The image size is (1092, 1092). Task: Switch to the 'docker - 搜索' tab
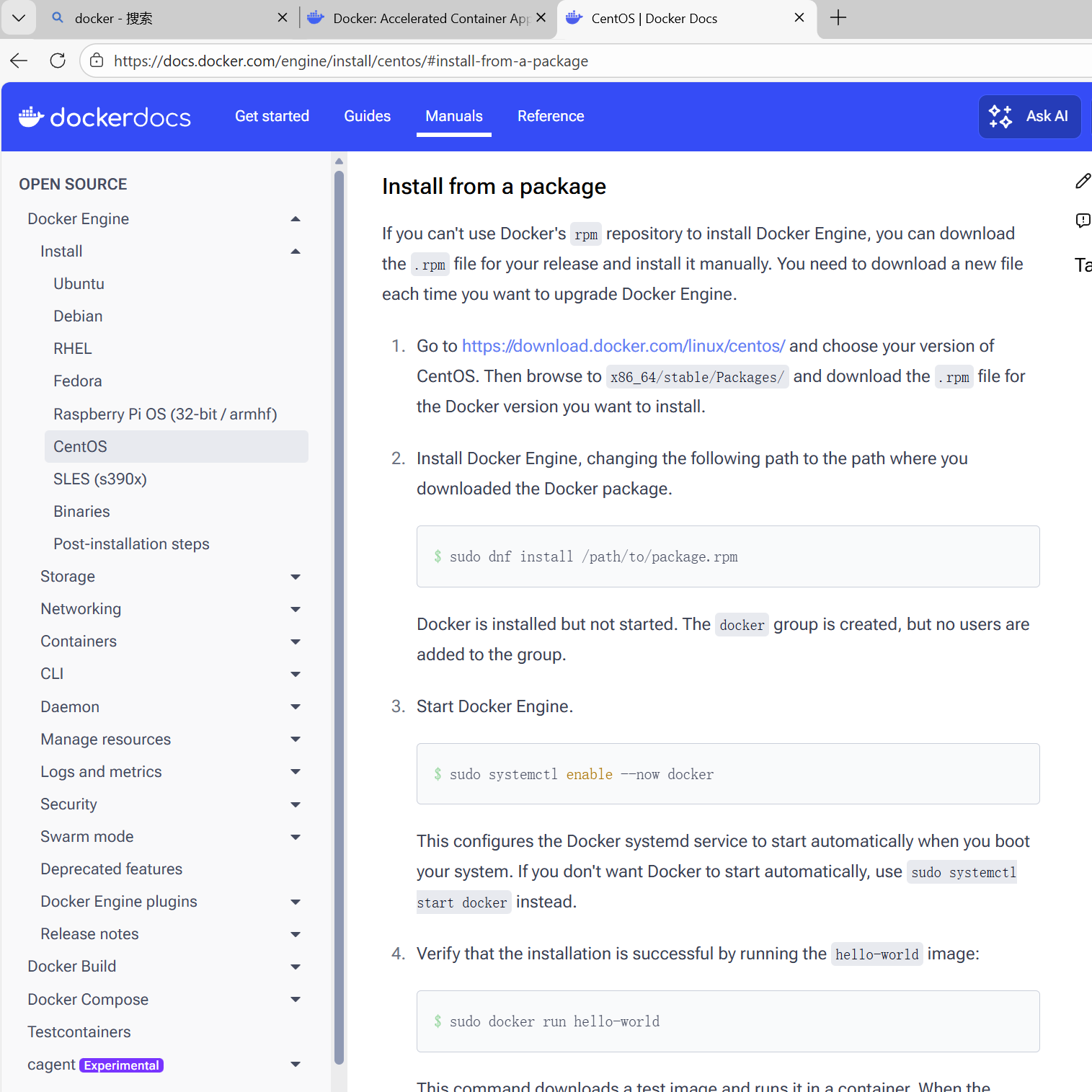click(x=166, y=18)
